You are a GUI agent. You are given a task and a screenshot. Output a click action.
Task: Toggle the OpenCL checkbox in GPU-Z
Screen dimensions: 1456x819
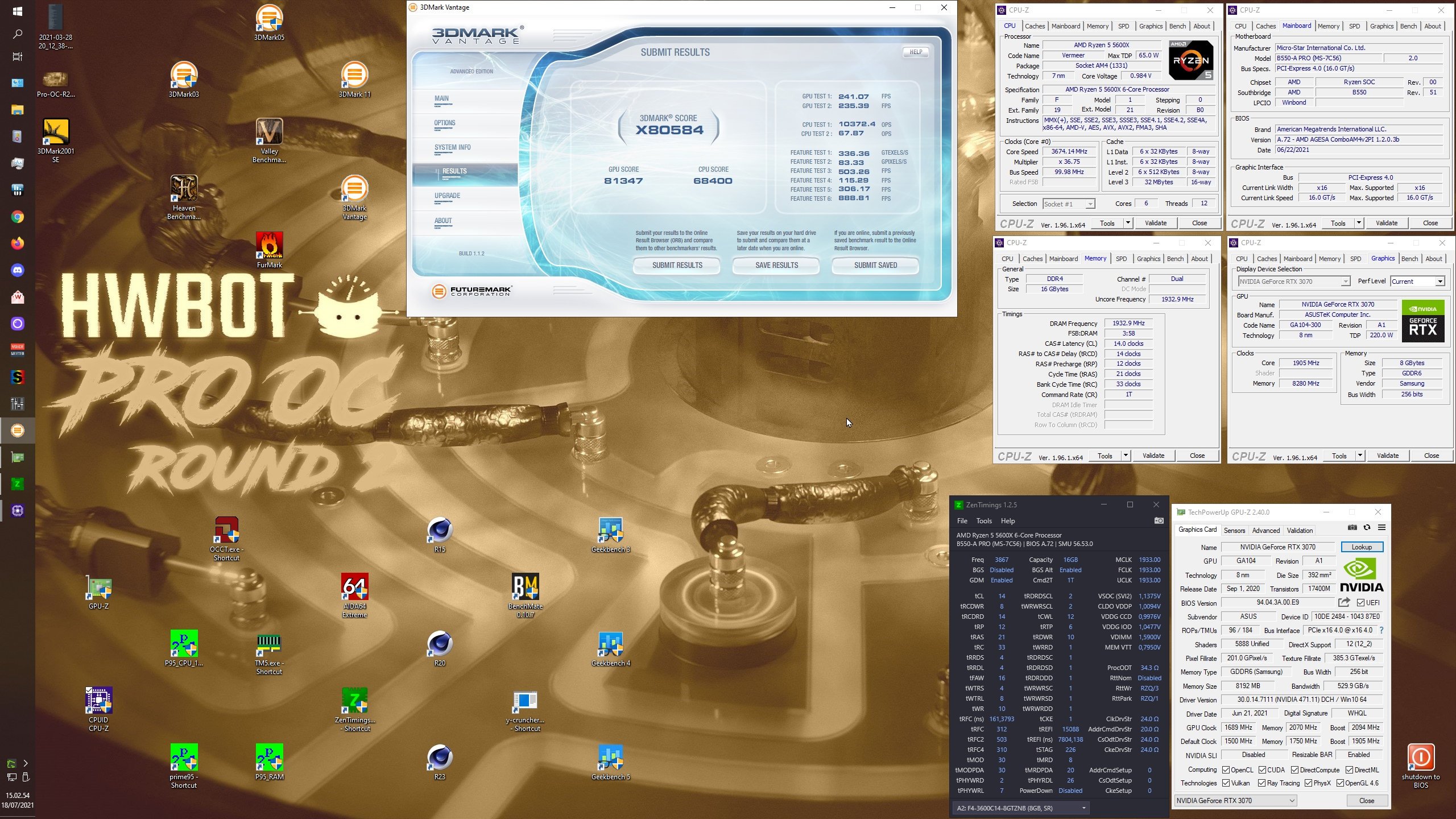click(x=1226, y=770)
